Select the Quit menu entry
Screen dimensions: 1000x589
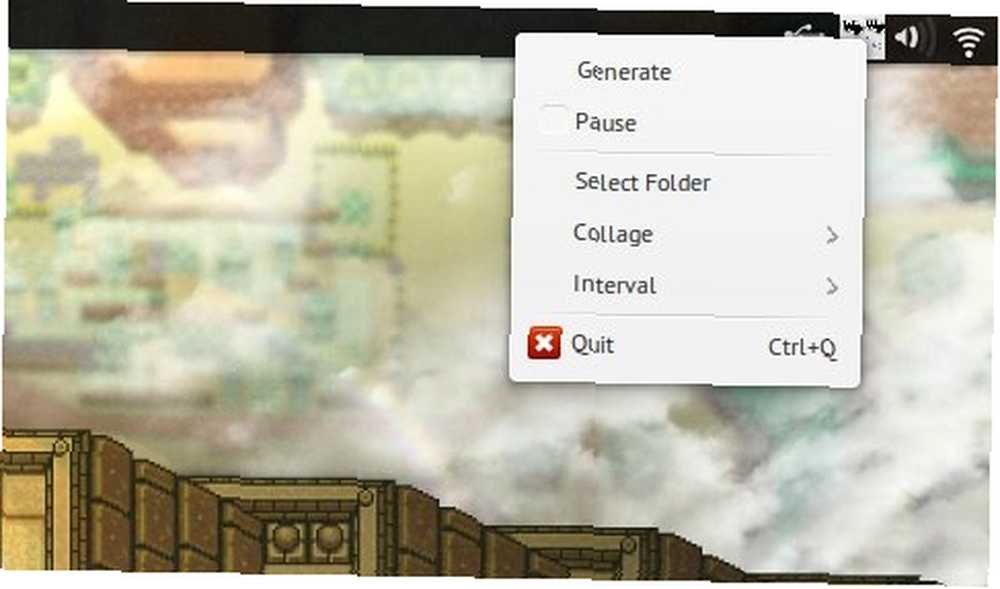point(684,345)
